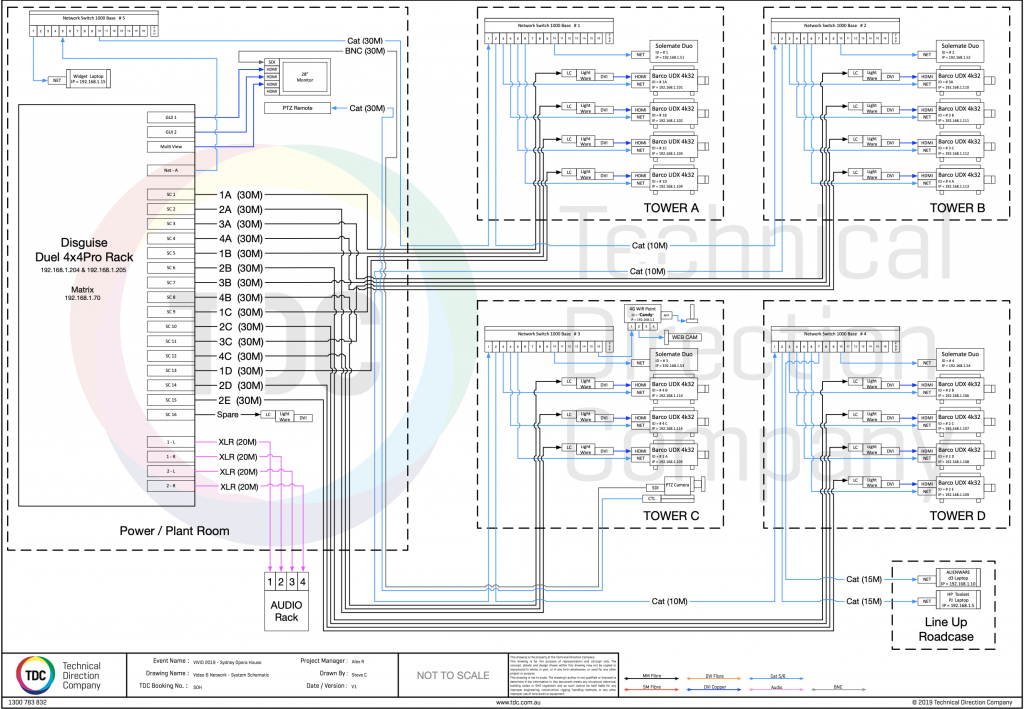Click the Multi View port

pos(171,147)
